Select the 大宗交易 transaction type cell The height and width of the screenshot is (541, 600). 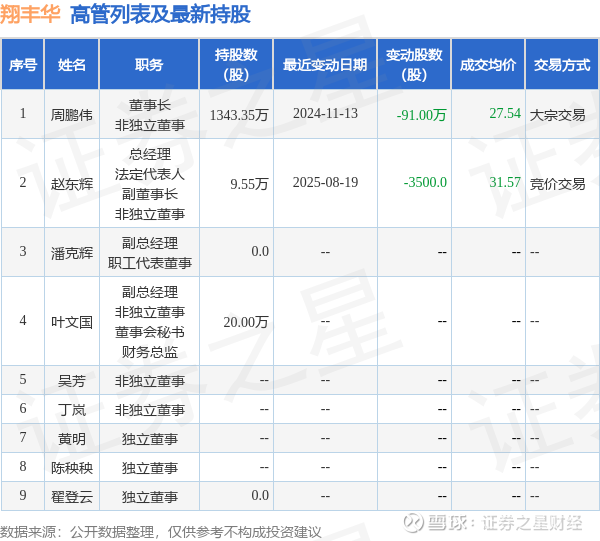(x=558, y=114)
